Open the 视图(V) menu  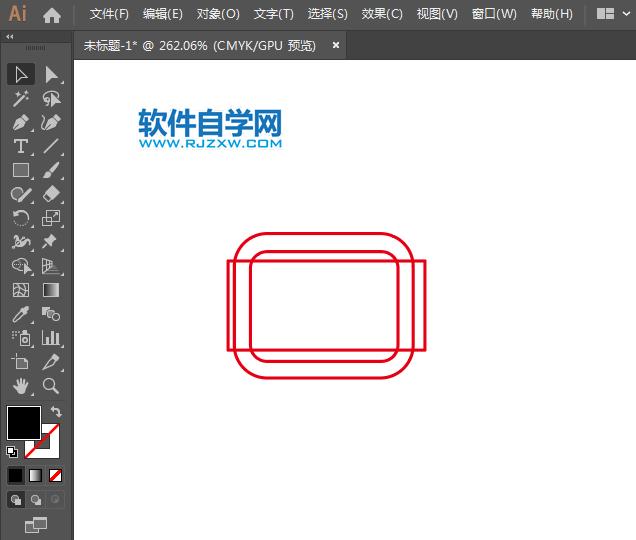[437, 14]
